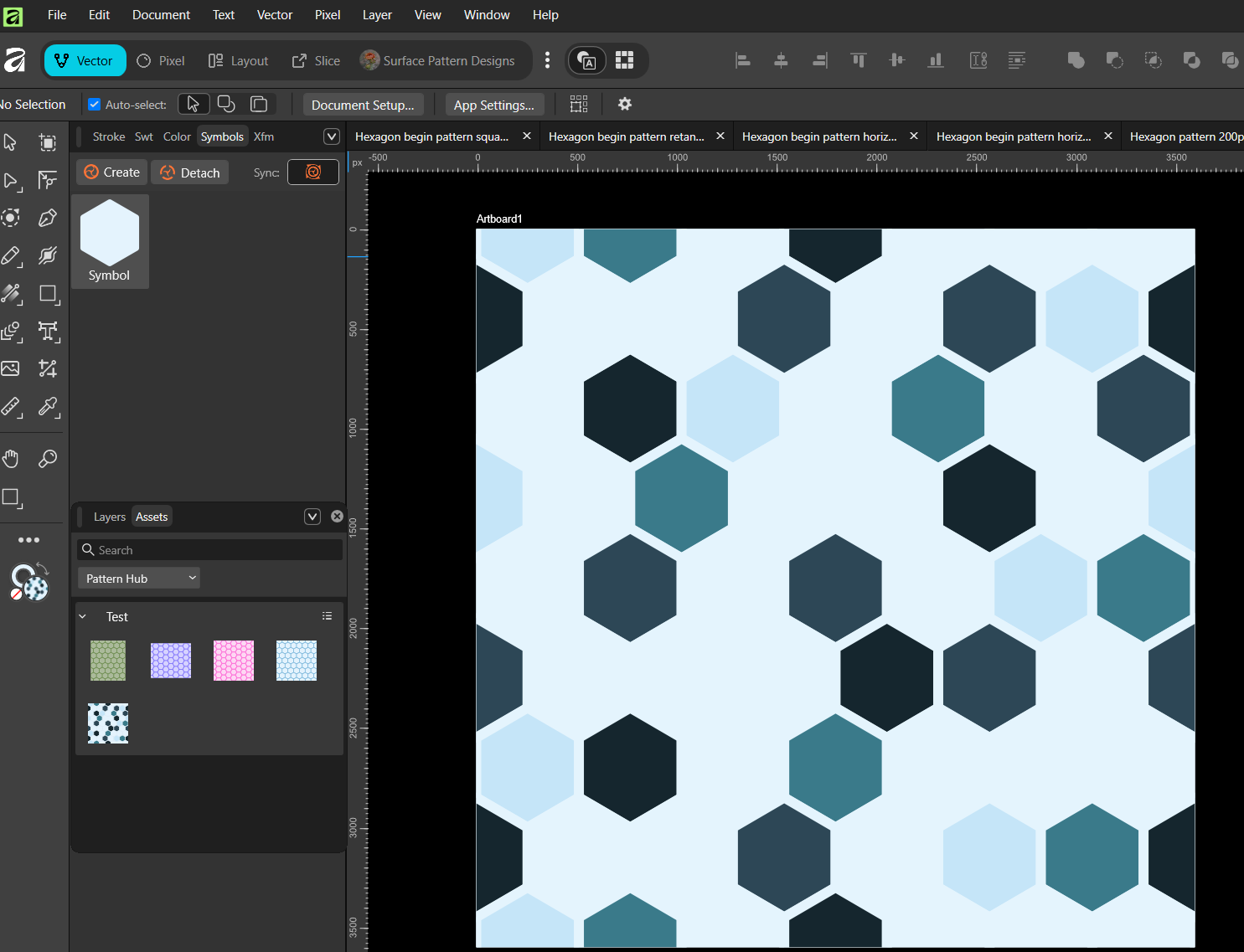
Task: Click the assets Search field
Action: tap(210, 550)
